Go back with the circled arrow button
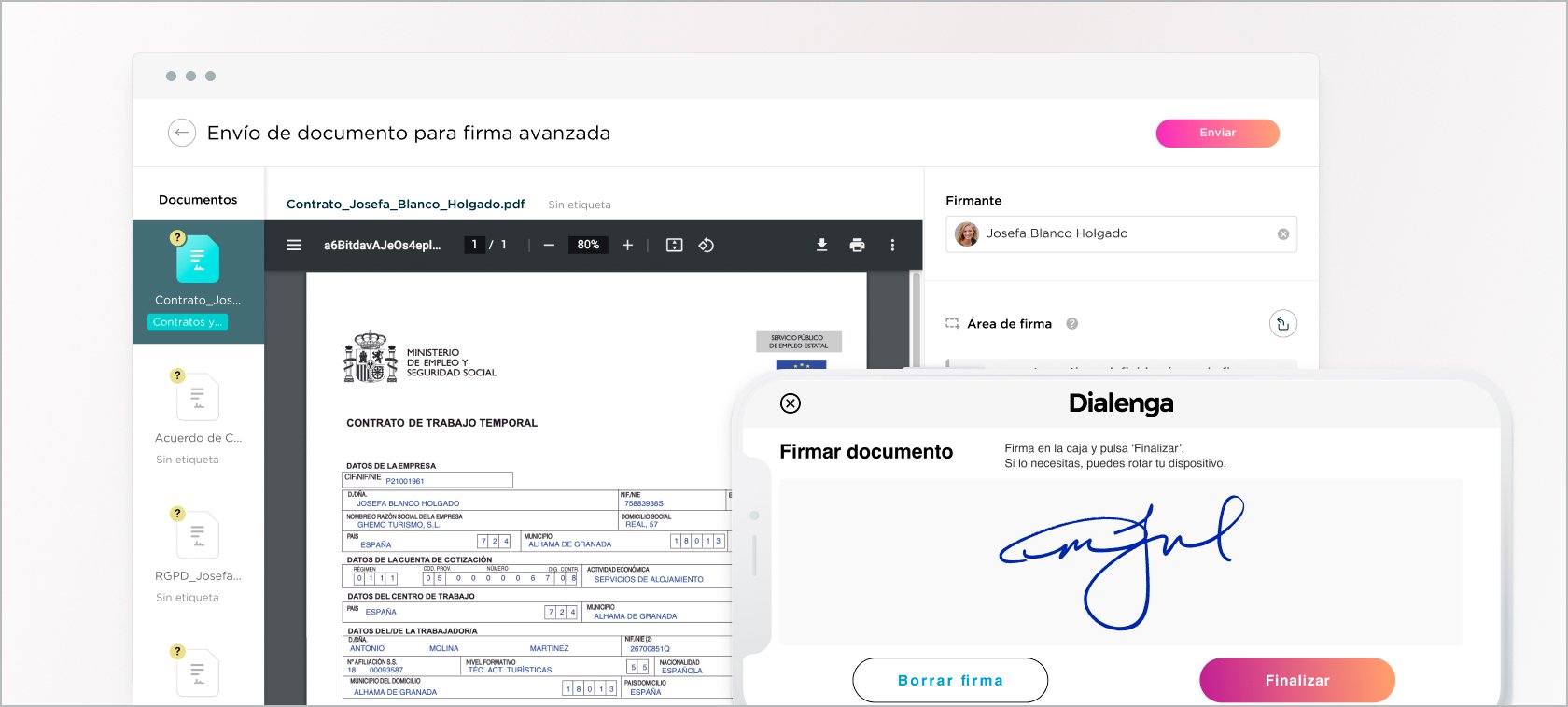The height and width of the screenshot is (707, 1568). click(182, 133)
